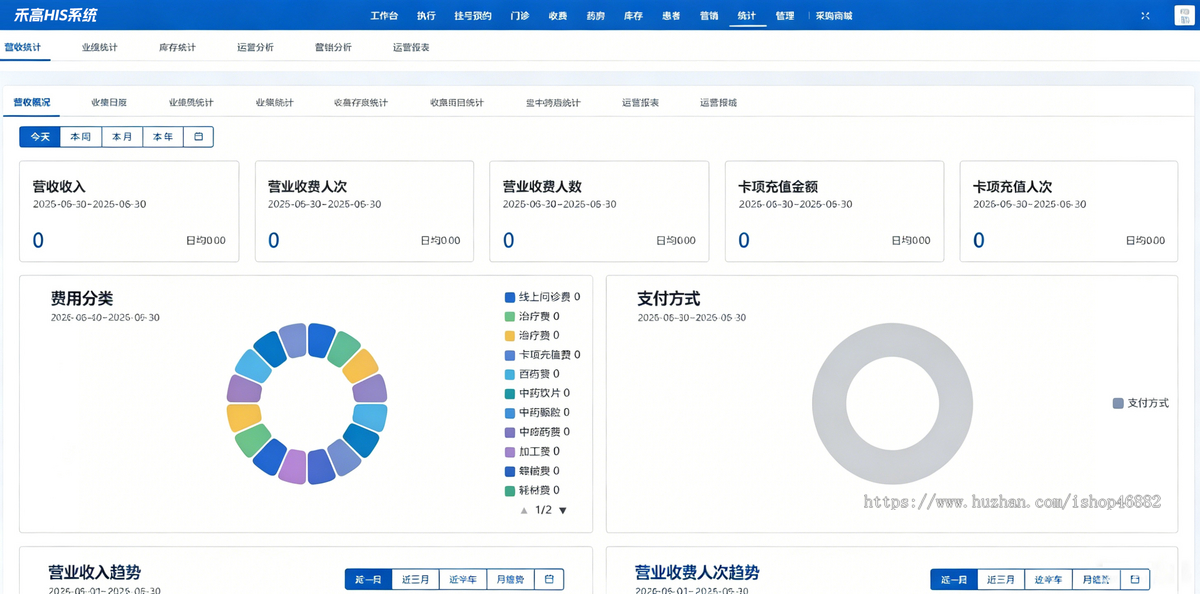Image resolution: width=1200 pixels, height=594 pixels.
Task: Open 管理 module
Action: click(x=785, y=16)
